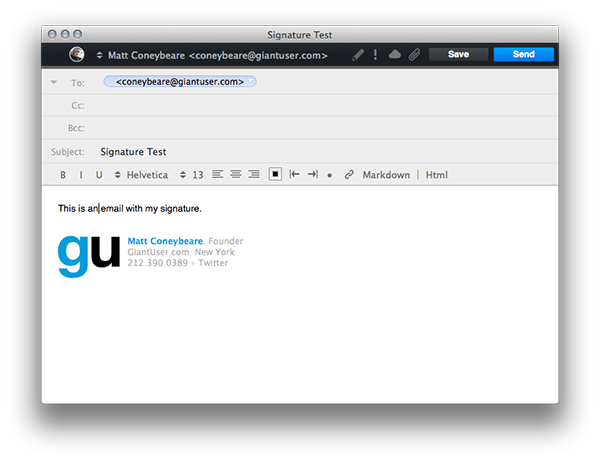
Task: Mark message priority with exclamation icon
Action: click(x=376, y=55)
